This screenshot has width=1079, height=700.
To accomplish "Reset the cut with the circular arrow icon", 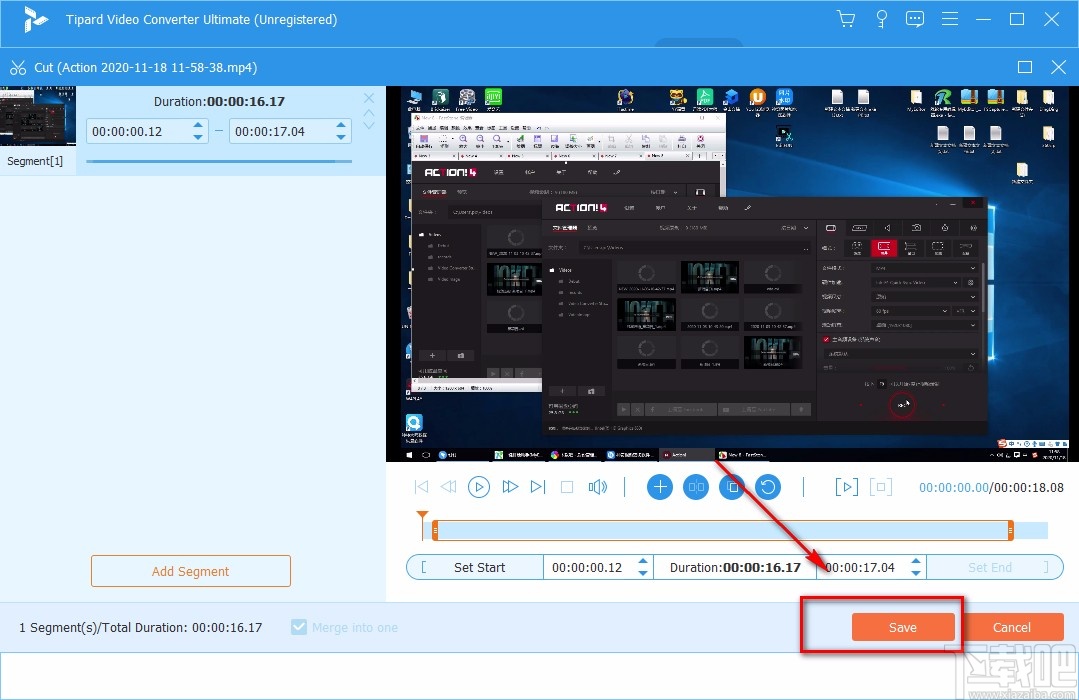I will [768, 487].
